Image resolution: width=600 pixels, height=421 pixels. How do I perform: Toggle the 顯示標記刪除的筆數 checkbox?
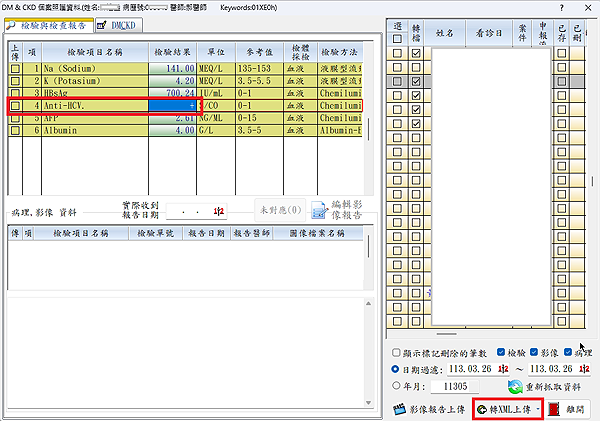[397, 353]
